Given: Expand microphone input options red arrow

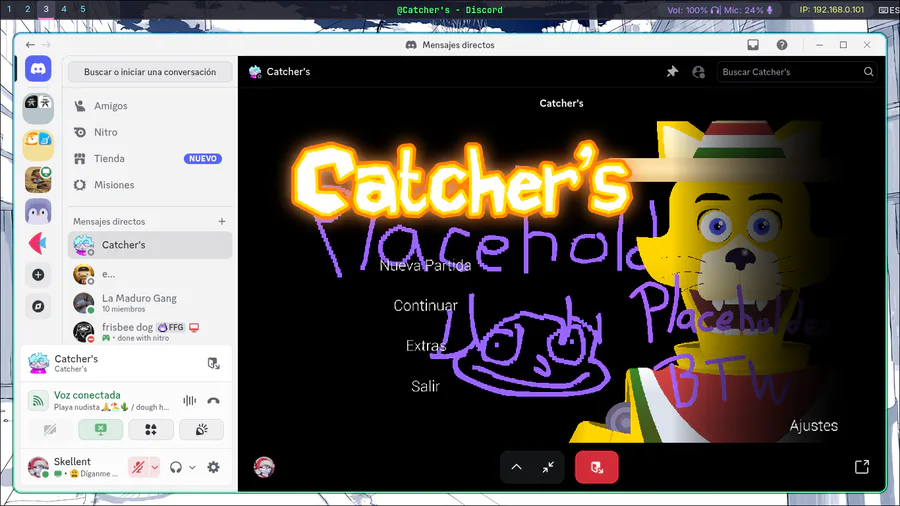Looking at the screenshot, I should tap(155, 467).
